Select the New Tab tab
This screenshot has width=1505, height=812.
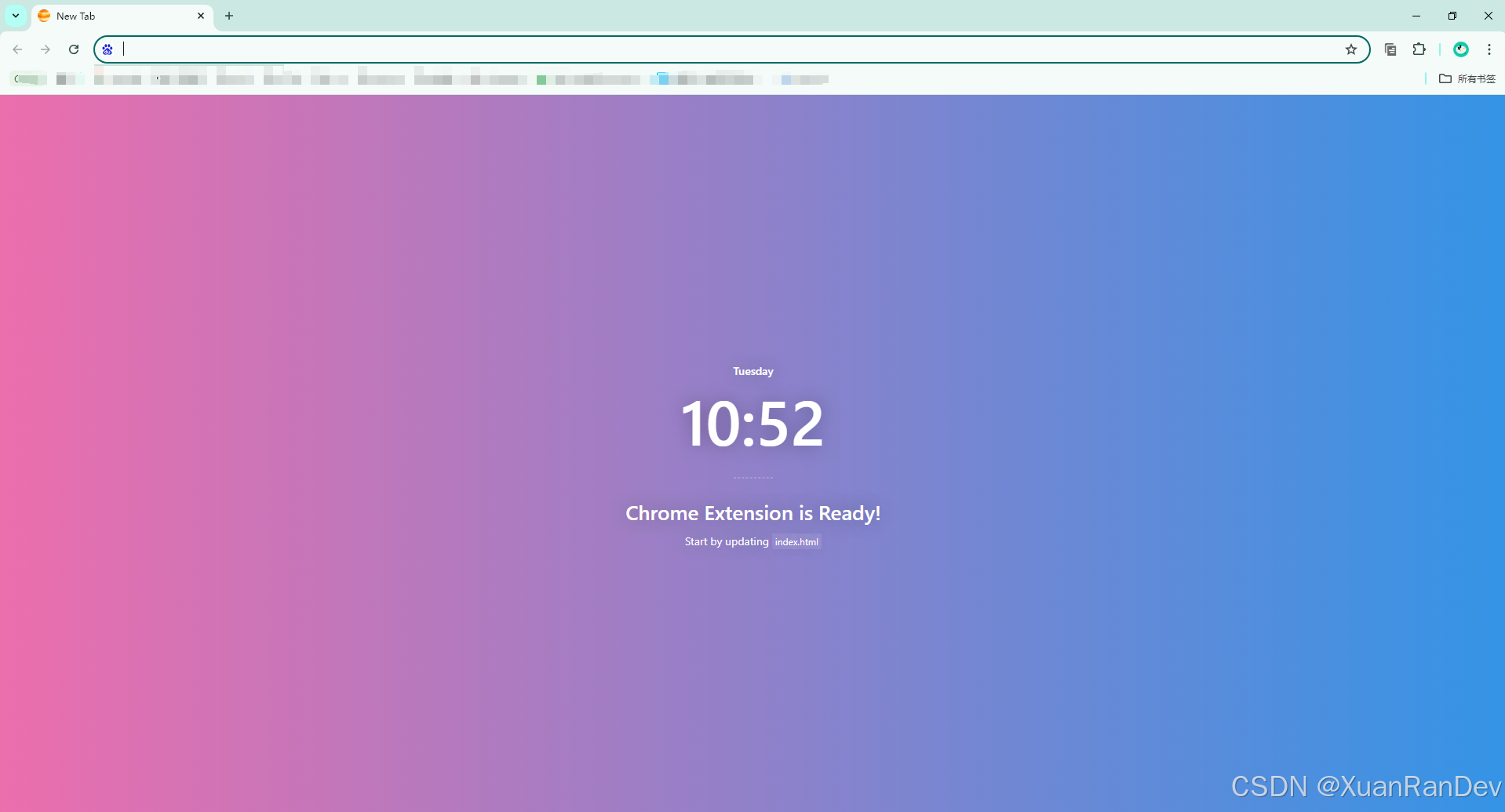point(122,16)
